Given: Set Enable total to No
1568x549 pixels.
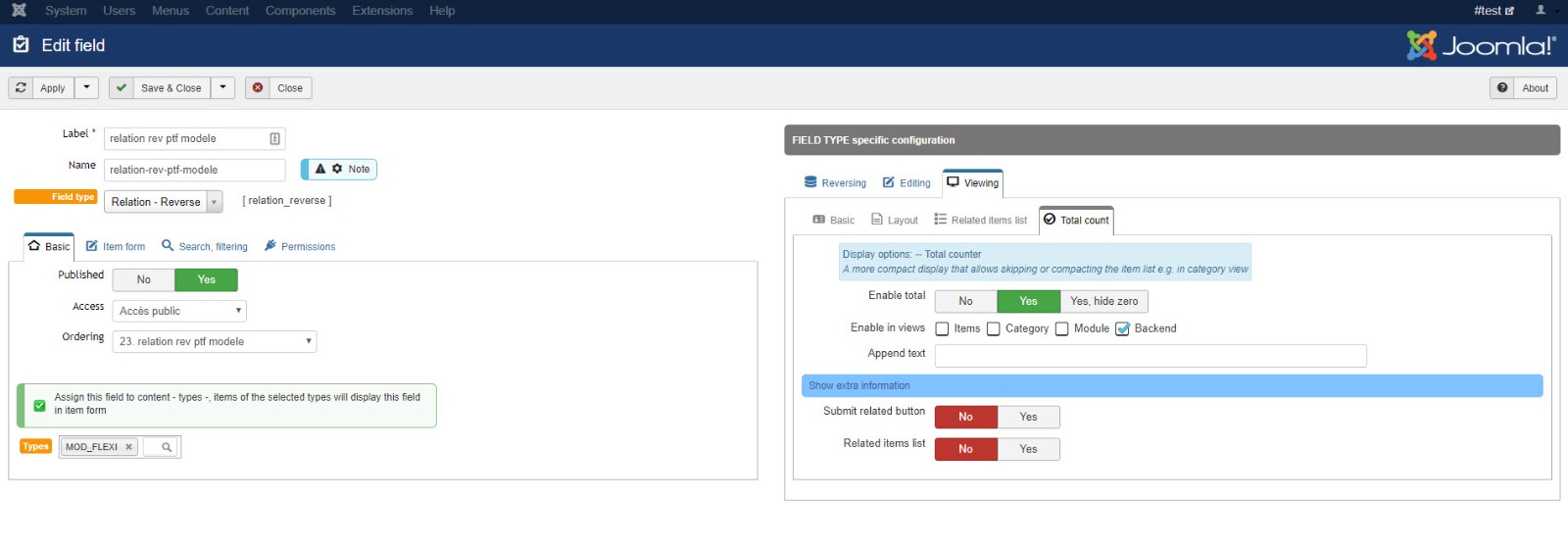Looking at the screenshot, I should click(965, 301).
